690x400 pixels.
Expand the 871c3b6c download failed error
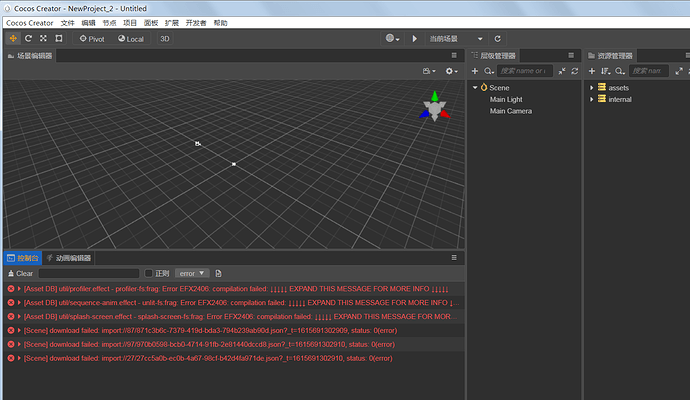pyautogui.click(x=19, y=330)
